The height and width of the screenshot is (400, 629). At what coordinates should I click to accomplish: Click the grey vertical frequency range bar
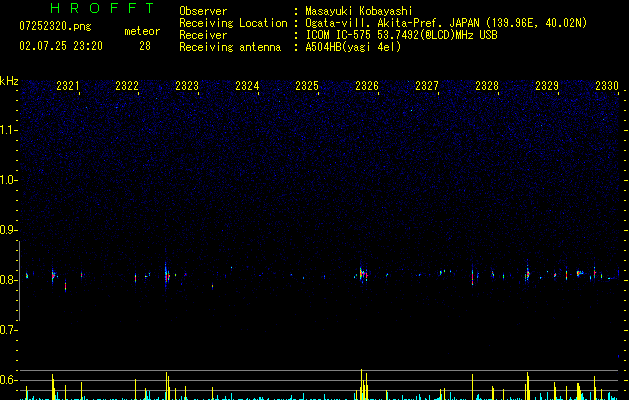[x=19, y=281]
